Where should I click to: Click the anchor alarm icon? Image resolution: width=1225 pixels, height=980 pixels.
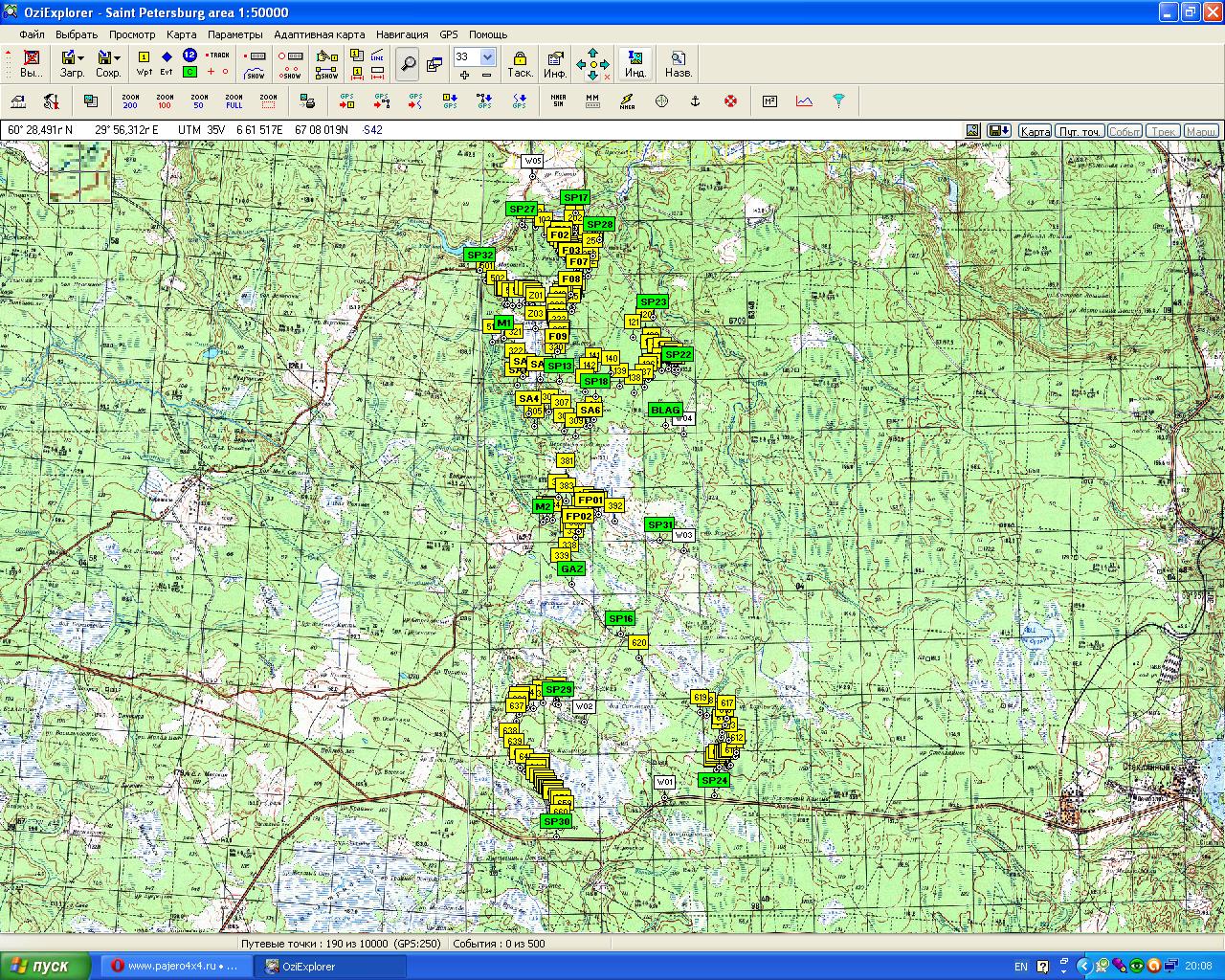coord(696,100)
